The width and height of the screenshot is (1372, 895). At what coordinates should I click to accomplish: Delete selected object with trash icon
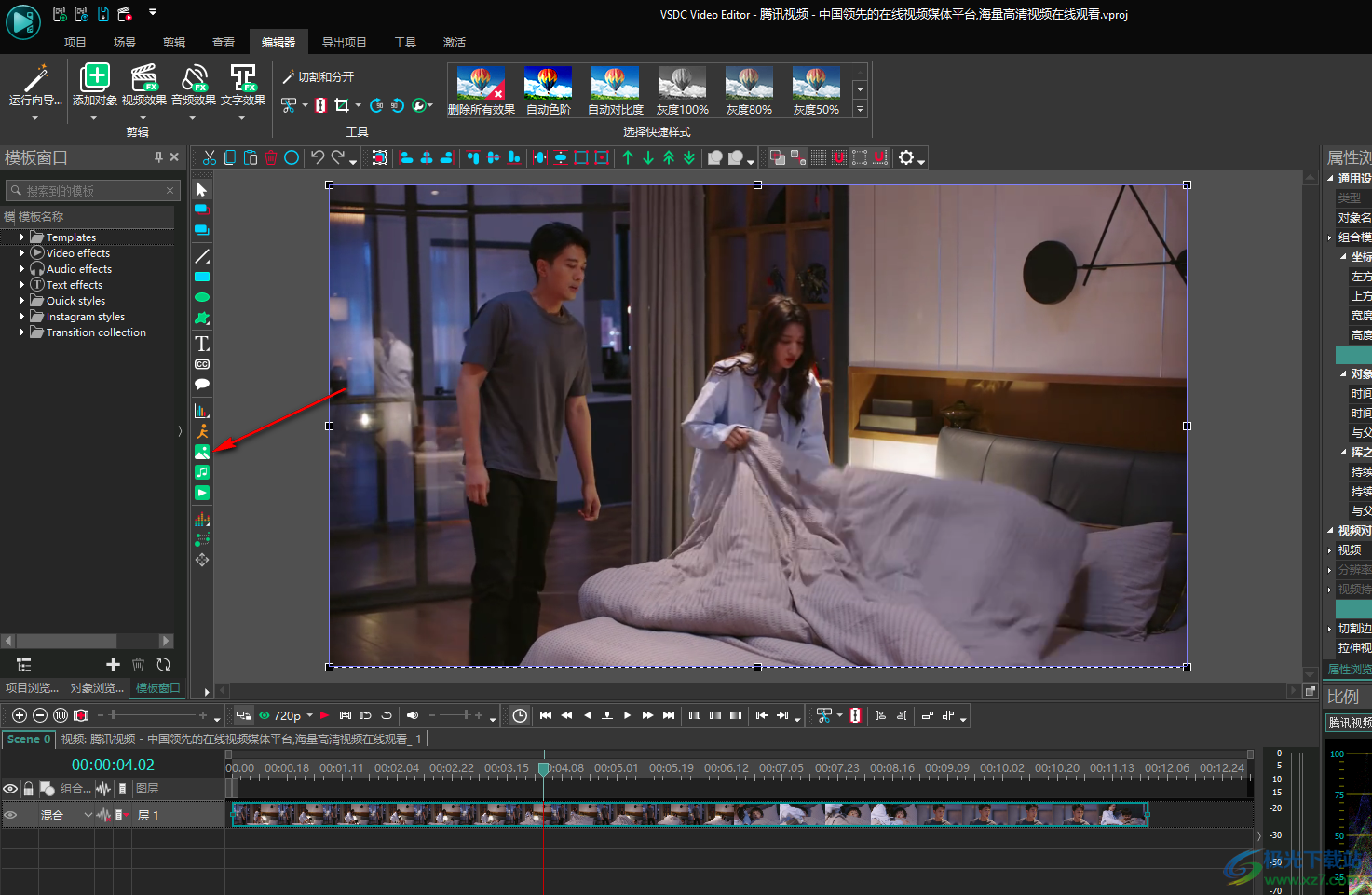point(271,157)
